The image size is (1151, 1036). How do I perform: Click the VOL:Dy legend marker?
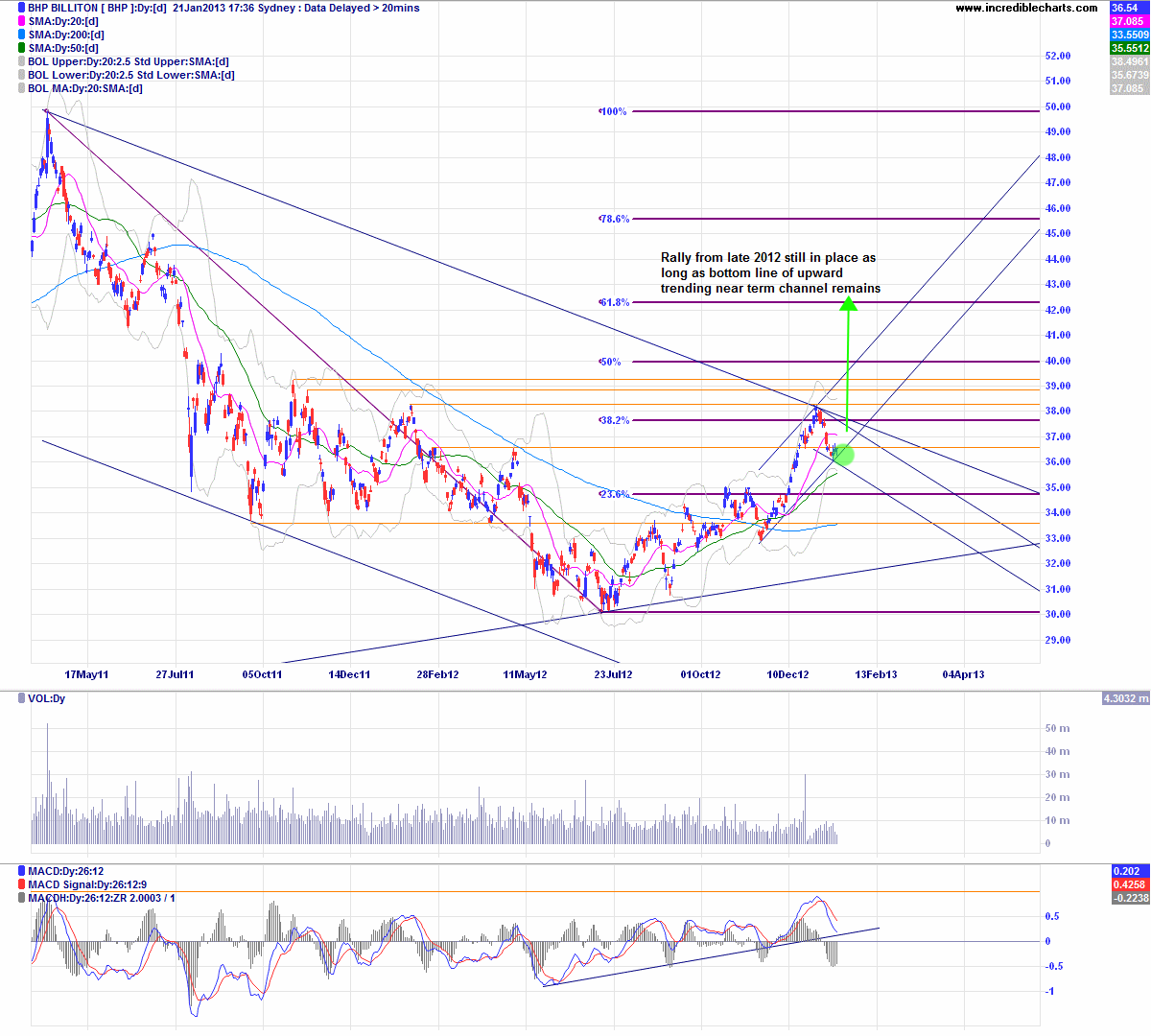coord(21,698)
